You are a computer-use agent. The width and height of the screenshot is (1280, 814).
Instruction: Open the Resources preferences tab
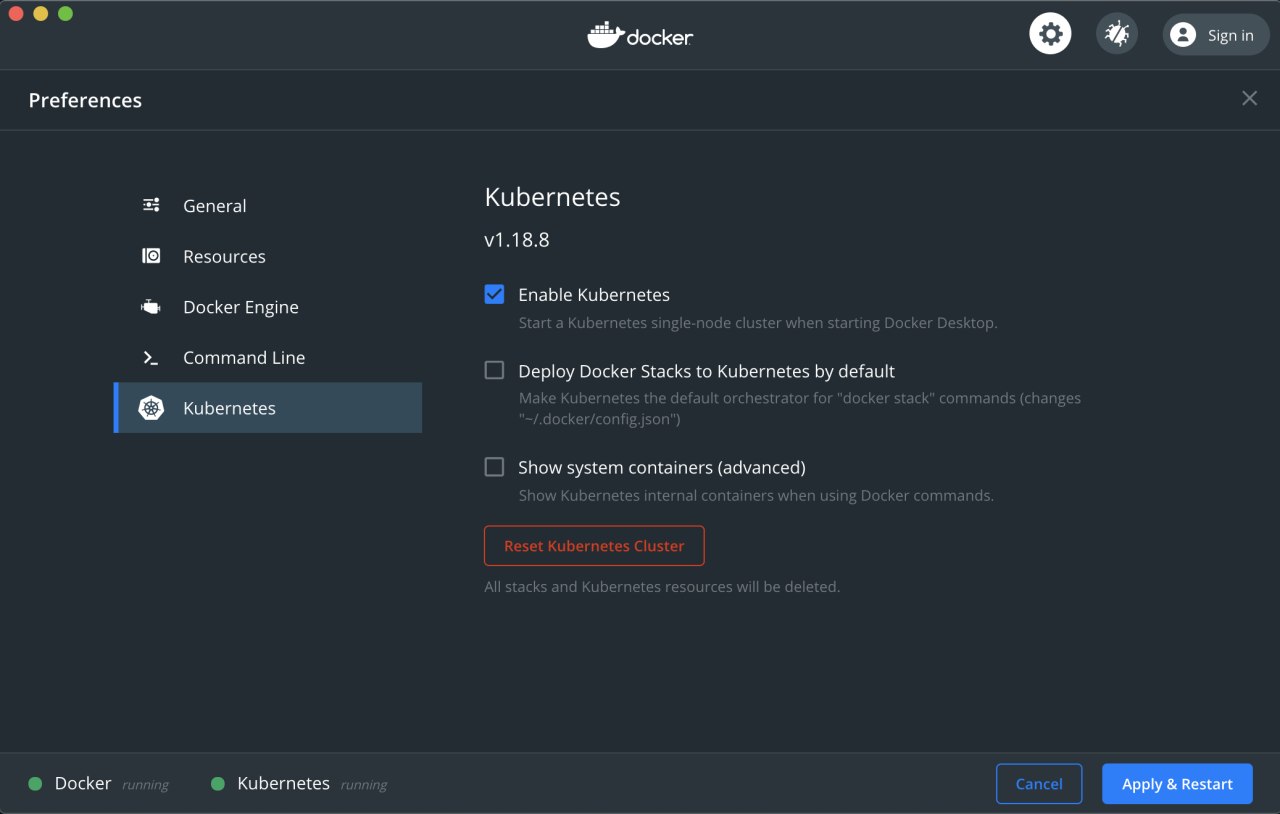[x=268, y=256]
